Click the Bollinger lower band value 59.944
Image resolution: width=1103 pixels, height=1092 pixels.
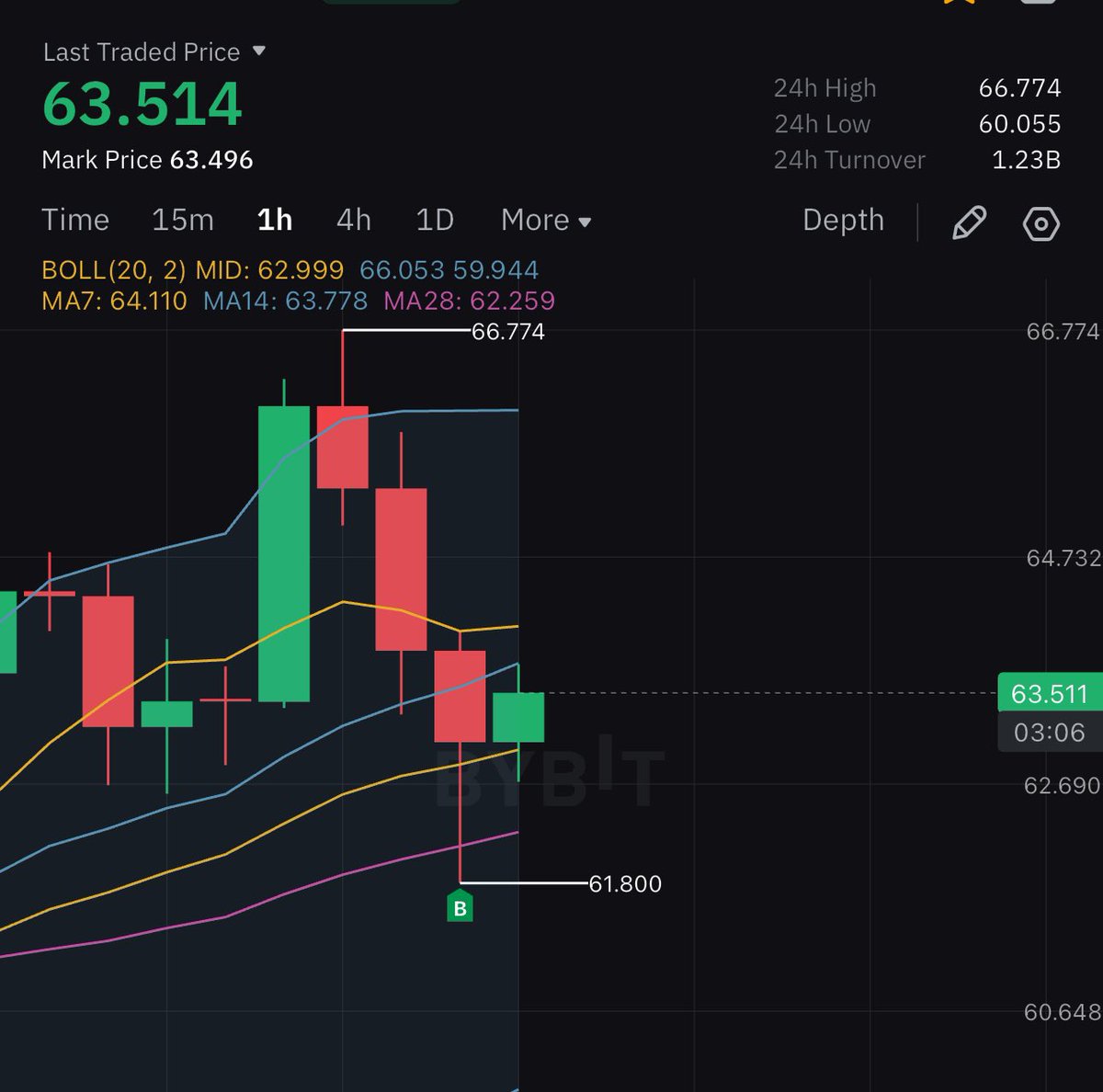[495, 270]
